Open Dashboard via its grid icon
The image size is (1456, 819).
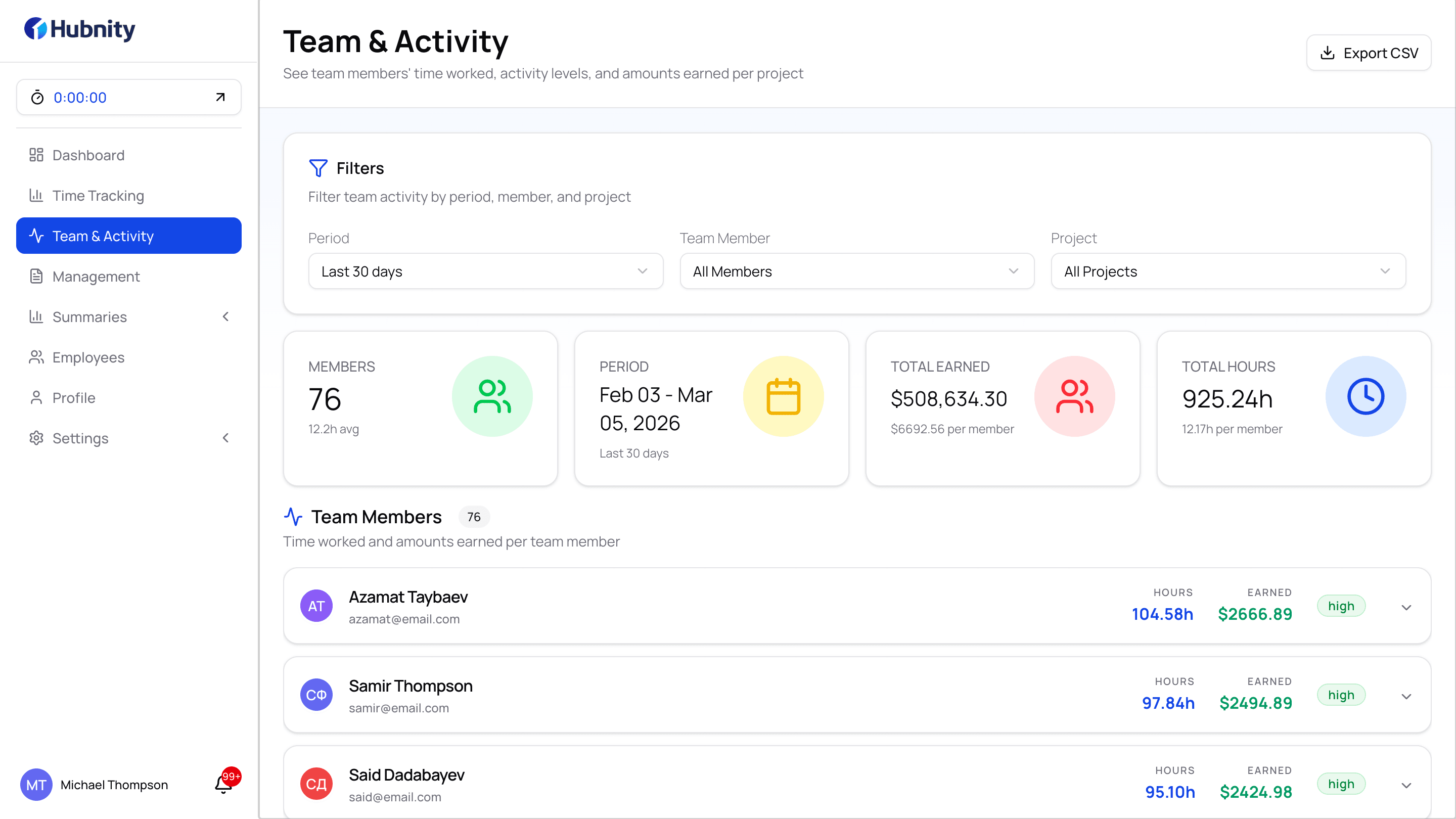[36, 155]
